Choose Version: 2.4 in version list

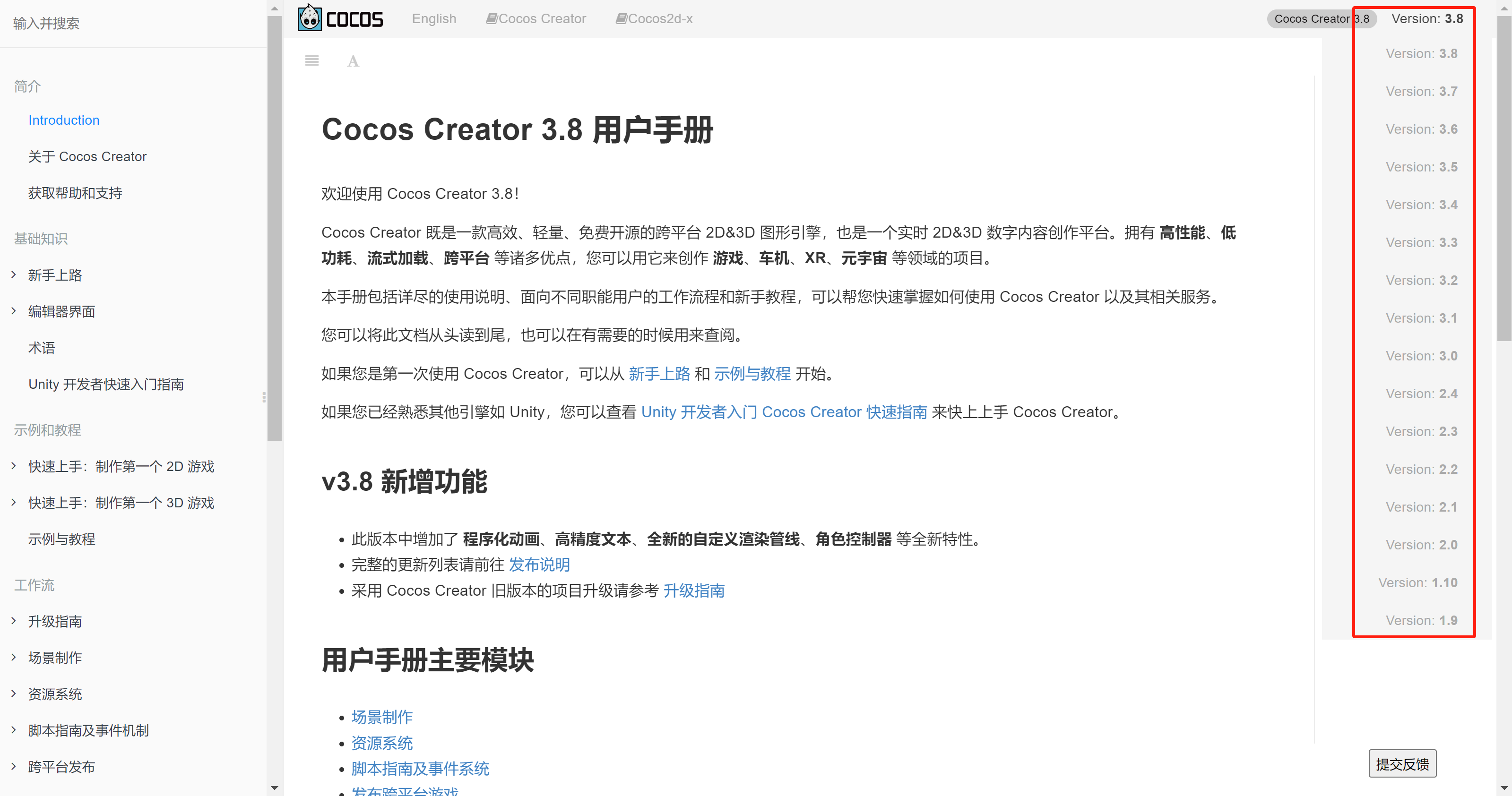coord(1421,394)
